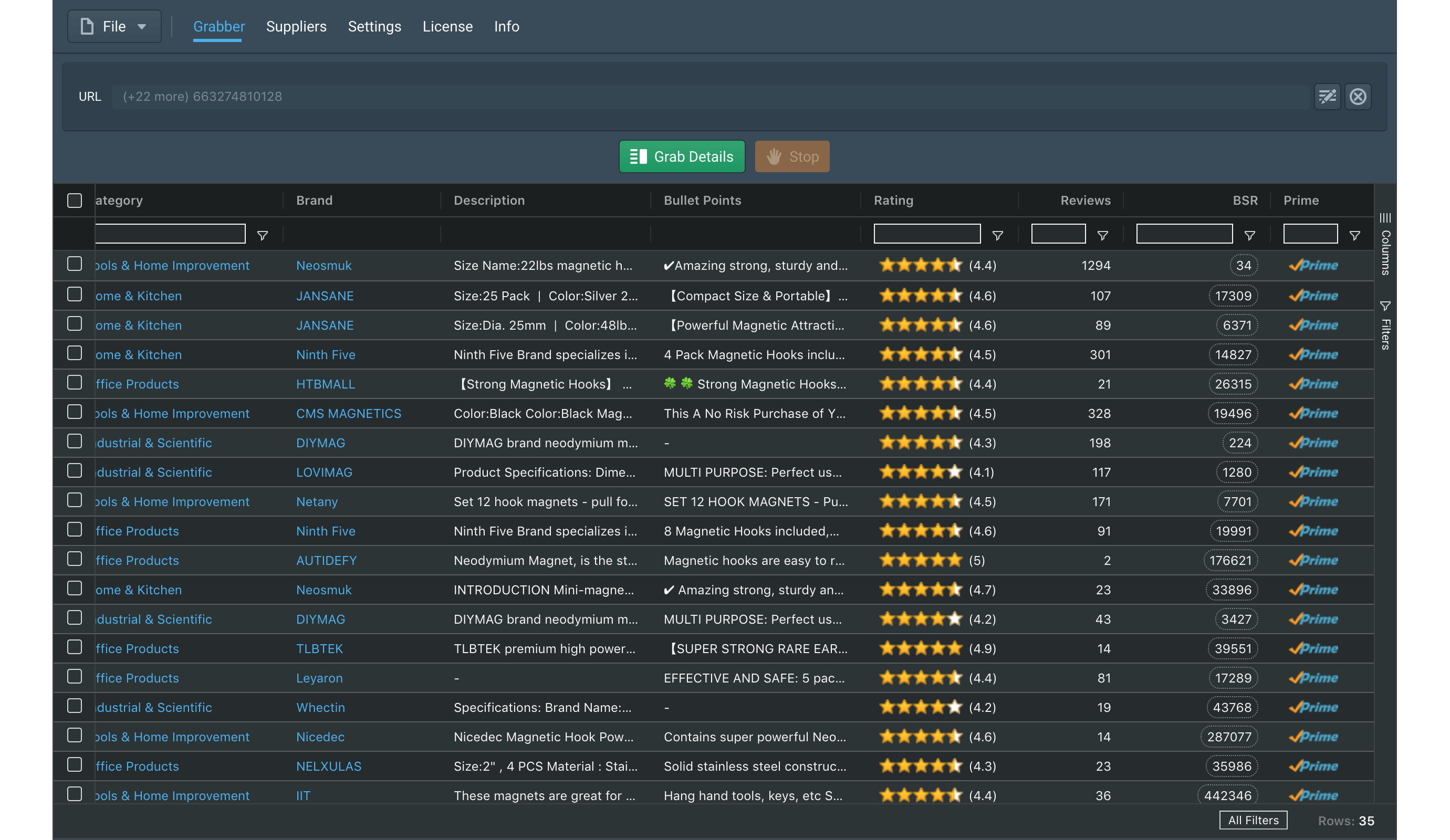Check the JANSANE row with 89 reviews
The image size is (1450, 840).
pyautogui.click(x=74, y=323)
